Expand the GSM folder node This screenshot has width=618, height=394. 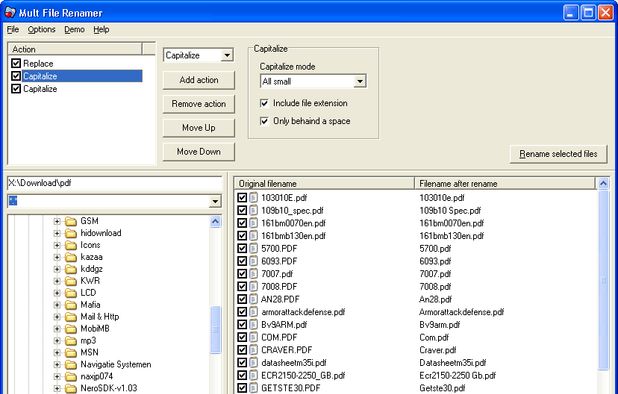point(57,221)
